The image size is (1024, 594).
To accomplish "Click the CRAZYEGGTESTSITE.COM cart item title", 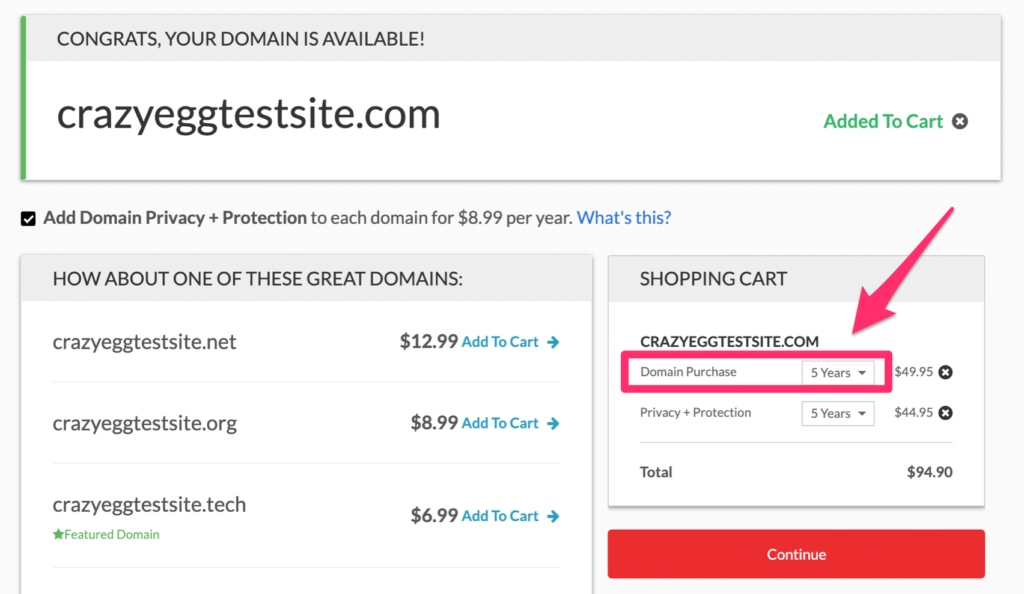I will tap(729, 341).
